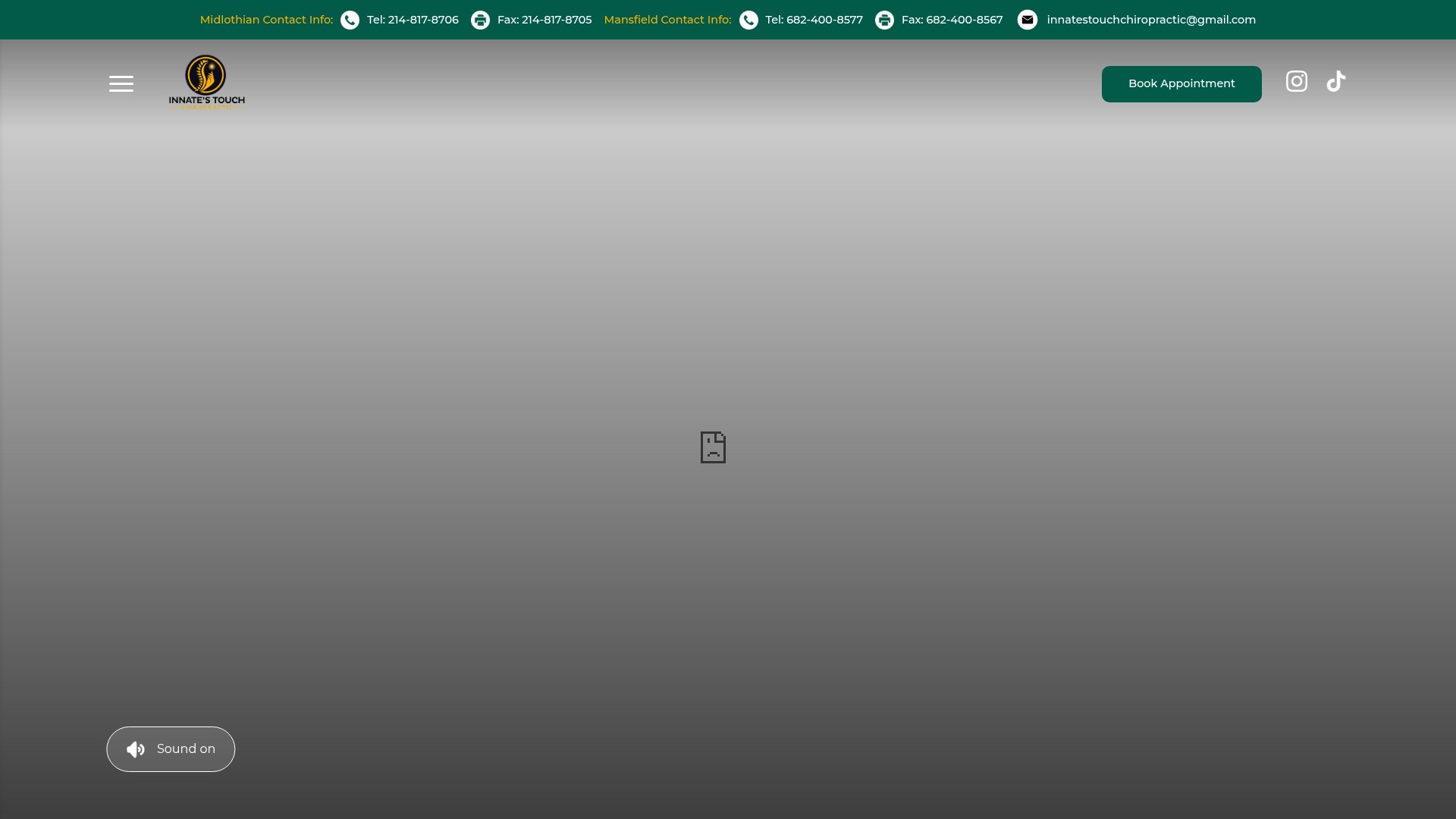Image resolution: width=1456 pixels, height=819 pixels.
Task: Open the Instagram profile icon
Action: click(x=1296, y=81)
